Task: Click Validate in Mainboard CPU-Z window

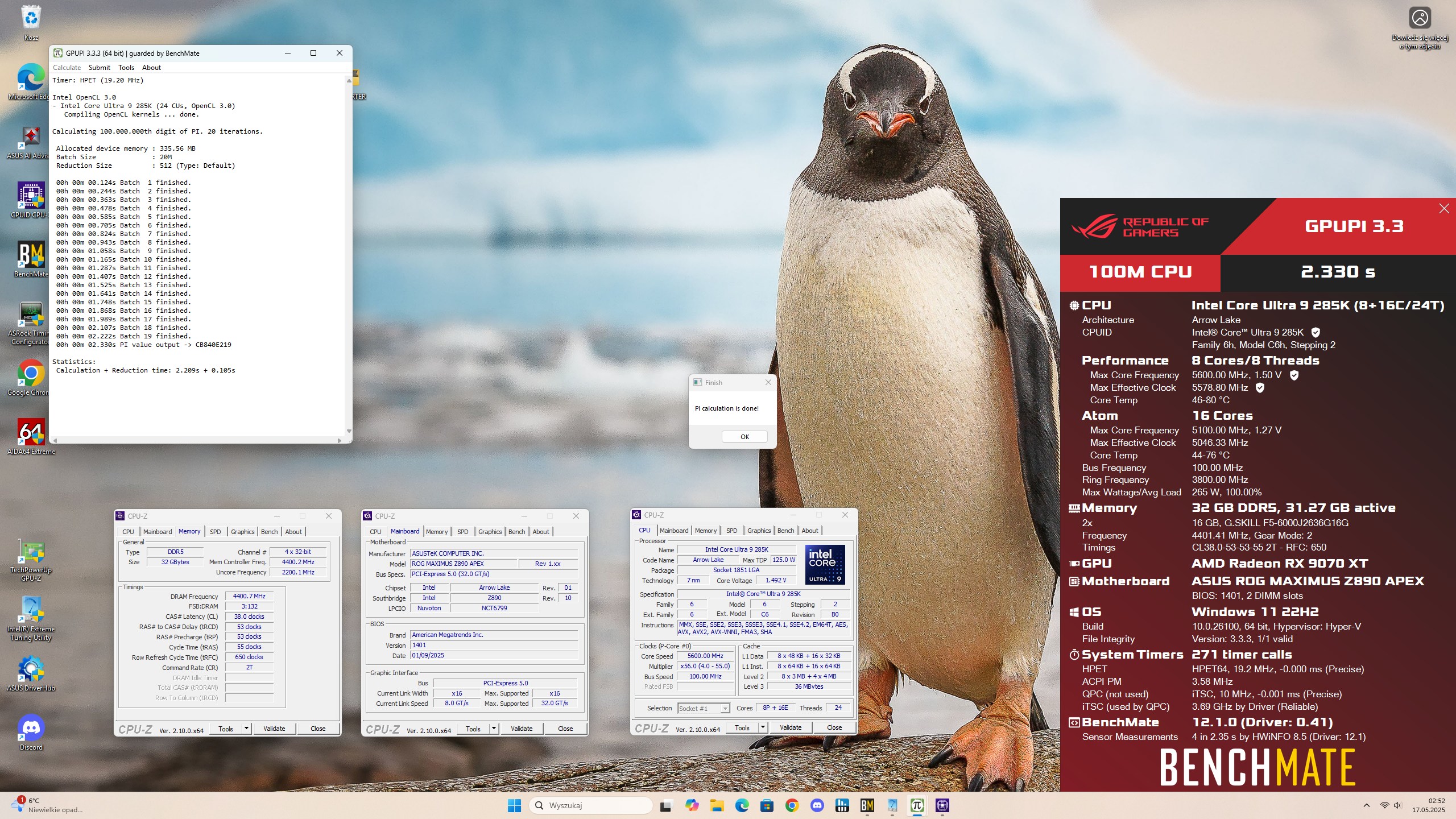Action: click(x=522, y=729)
